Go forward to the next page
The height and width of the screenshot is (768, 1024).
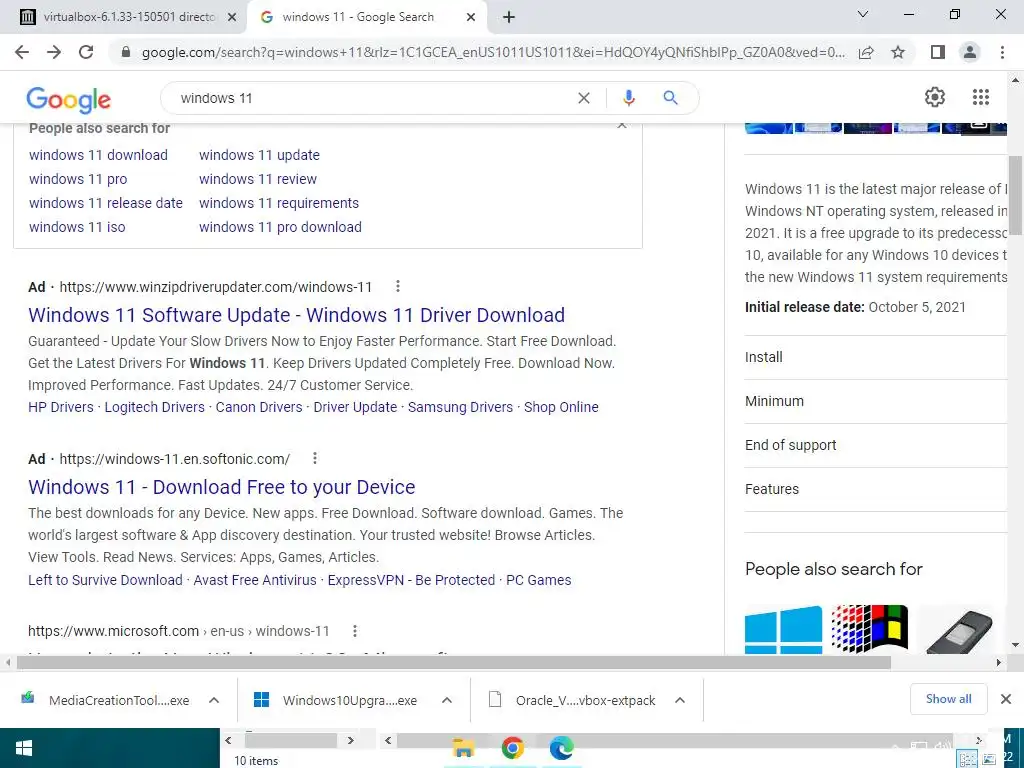click(x=54, y=52)
